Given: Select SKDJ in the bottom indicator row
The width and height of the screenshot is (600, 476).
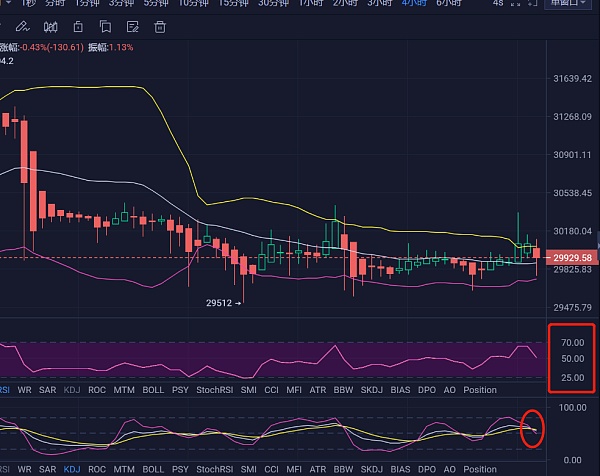Looking at the screenshot, I should 370,469.
